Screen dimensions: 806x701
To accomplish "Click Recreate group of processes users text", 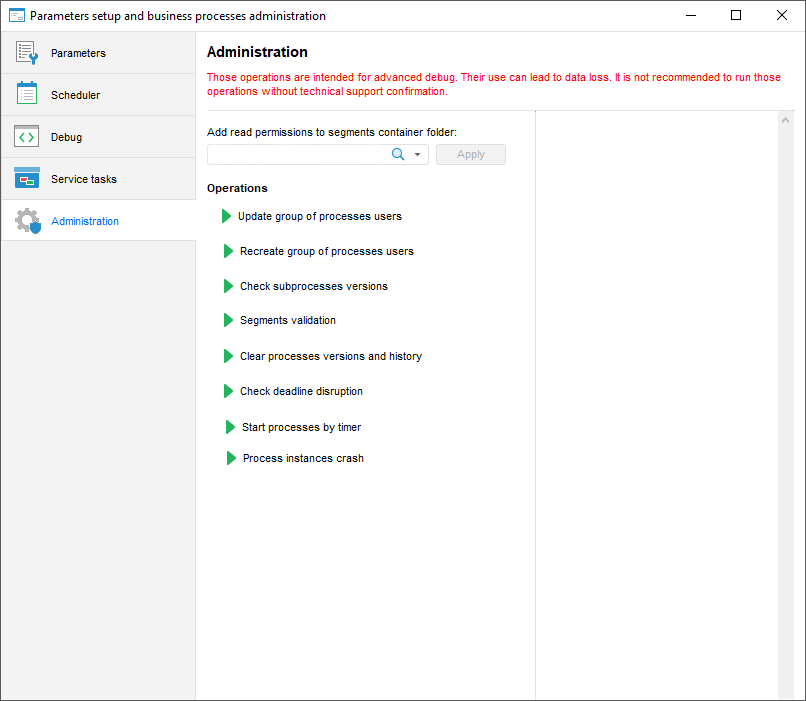I will [327, 251].
